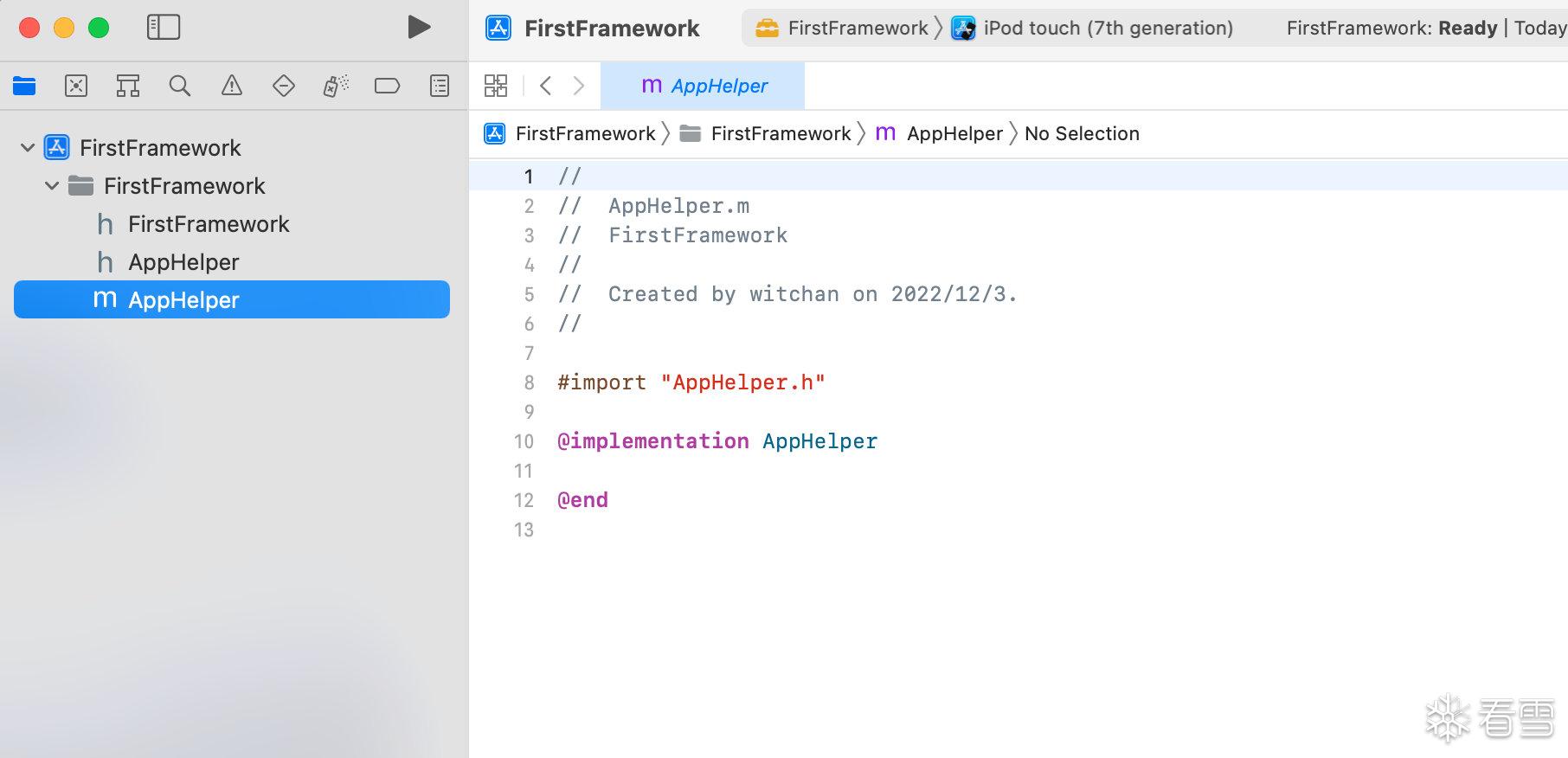Image resolution: width=1568 pixels, height=758 pixels.
Task: Click No Selection in the jump bar
Action: point(1082,134)
